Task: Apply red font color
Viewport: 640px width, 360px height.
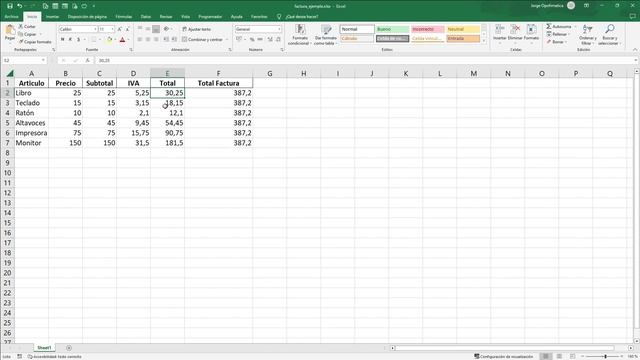Action: pyautogui.click(x=122, y=40)
